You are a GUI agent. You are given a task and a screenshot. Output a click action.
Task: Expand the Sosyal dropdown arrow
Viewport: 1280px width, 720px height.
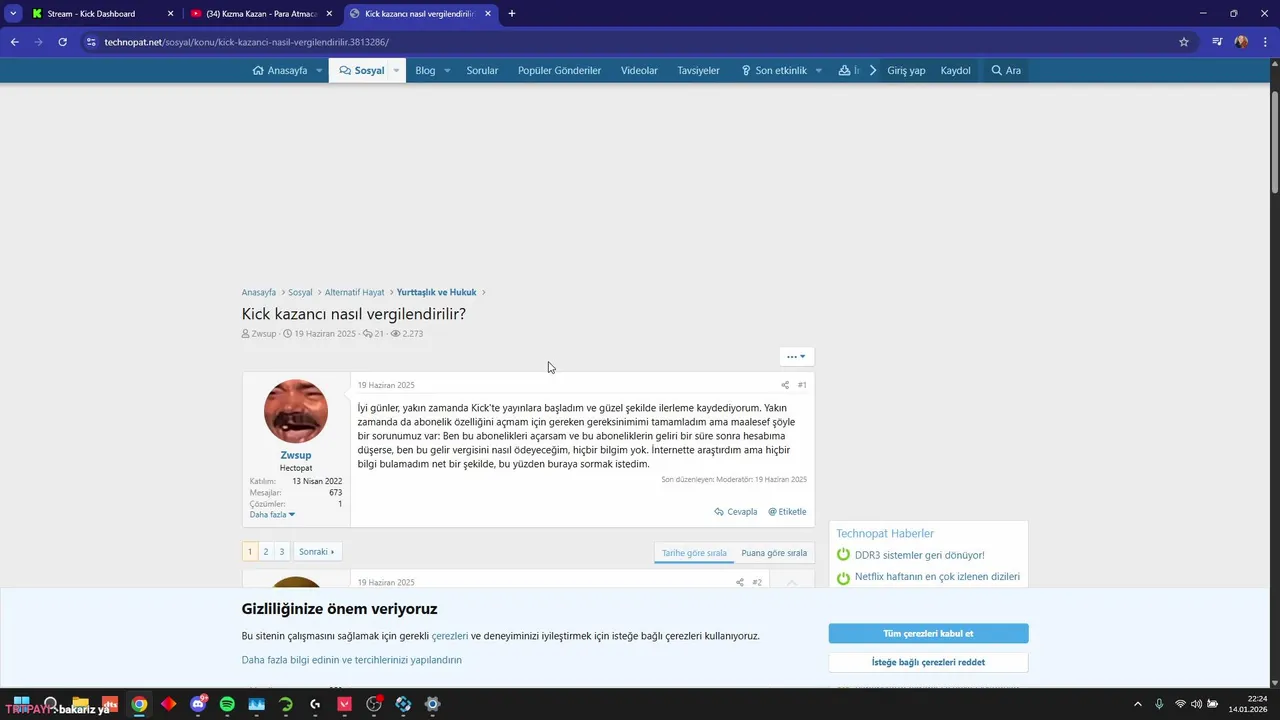(396, 71)
